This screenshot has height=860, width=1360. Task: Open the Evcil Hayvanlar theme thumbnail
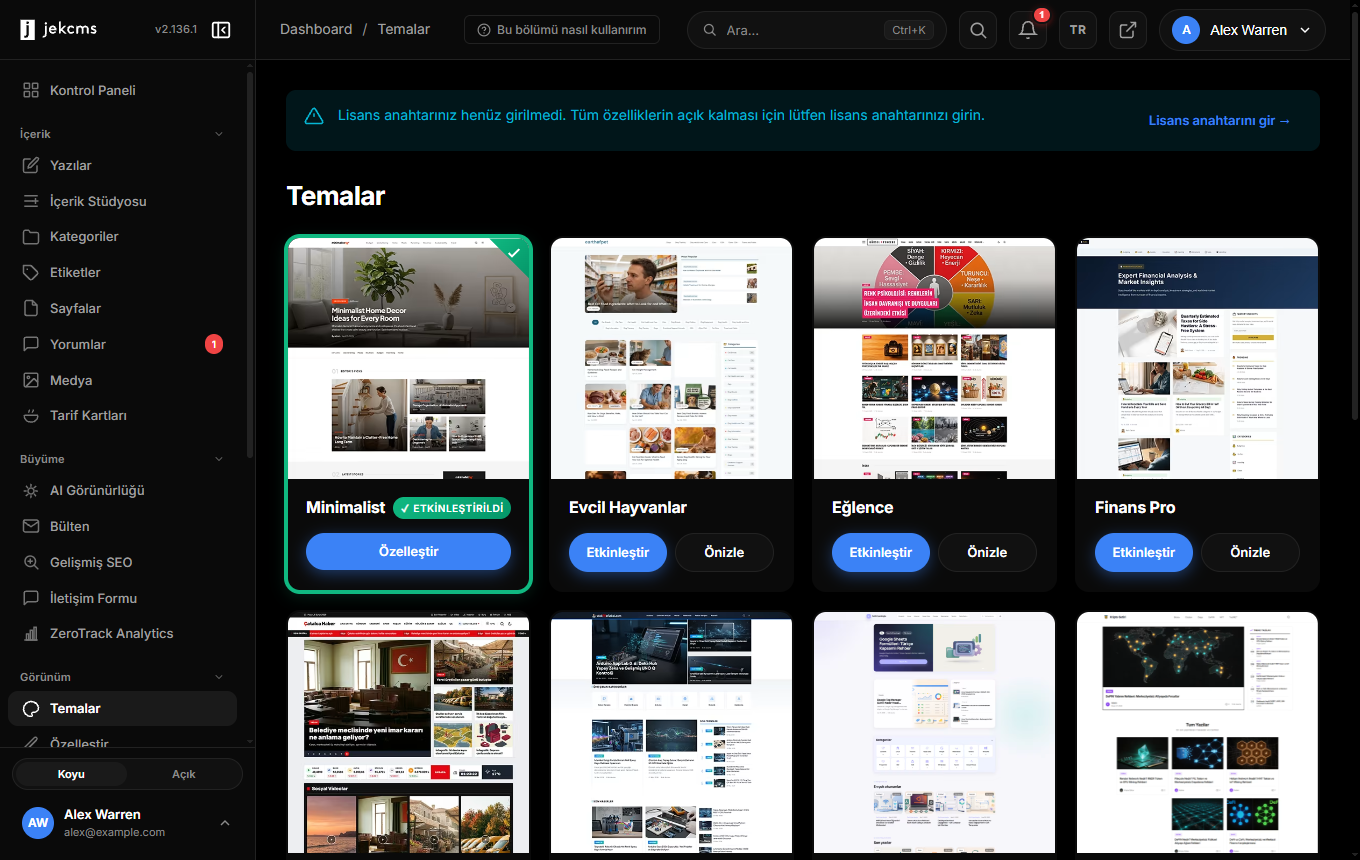(x=671, y=358)
